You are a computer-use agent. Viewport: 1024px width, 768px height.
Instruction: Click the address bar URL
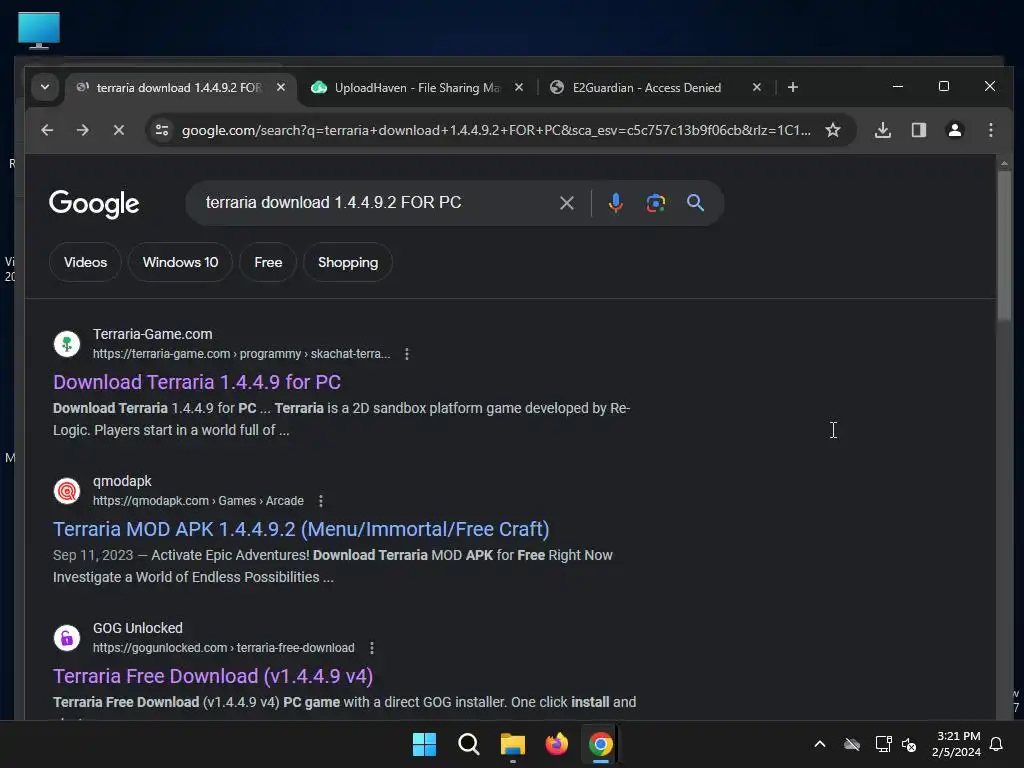[x=496, y=130]
